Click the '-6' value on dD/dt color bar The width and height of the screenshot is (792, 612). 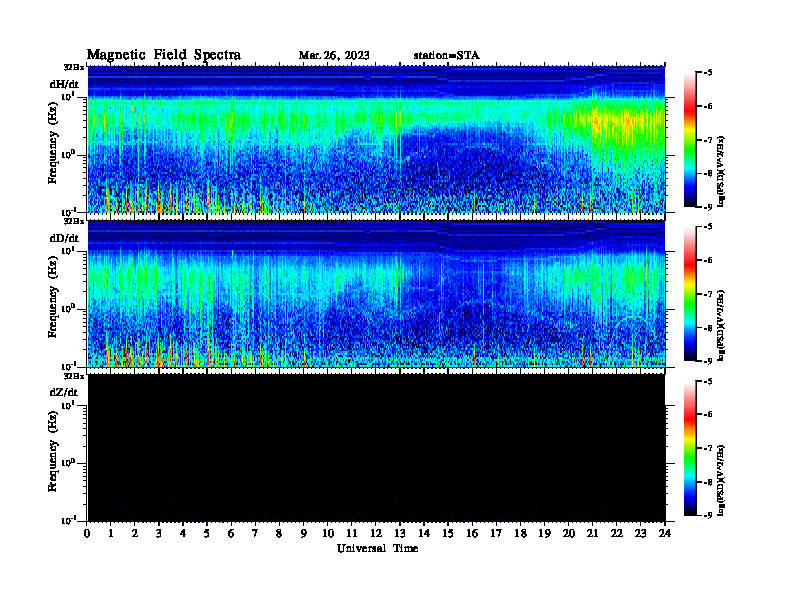[708, 261]
